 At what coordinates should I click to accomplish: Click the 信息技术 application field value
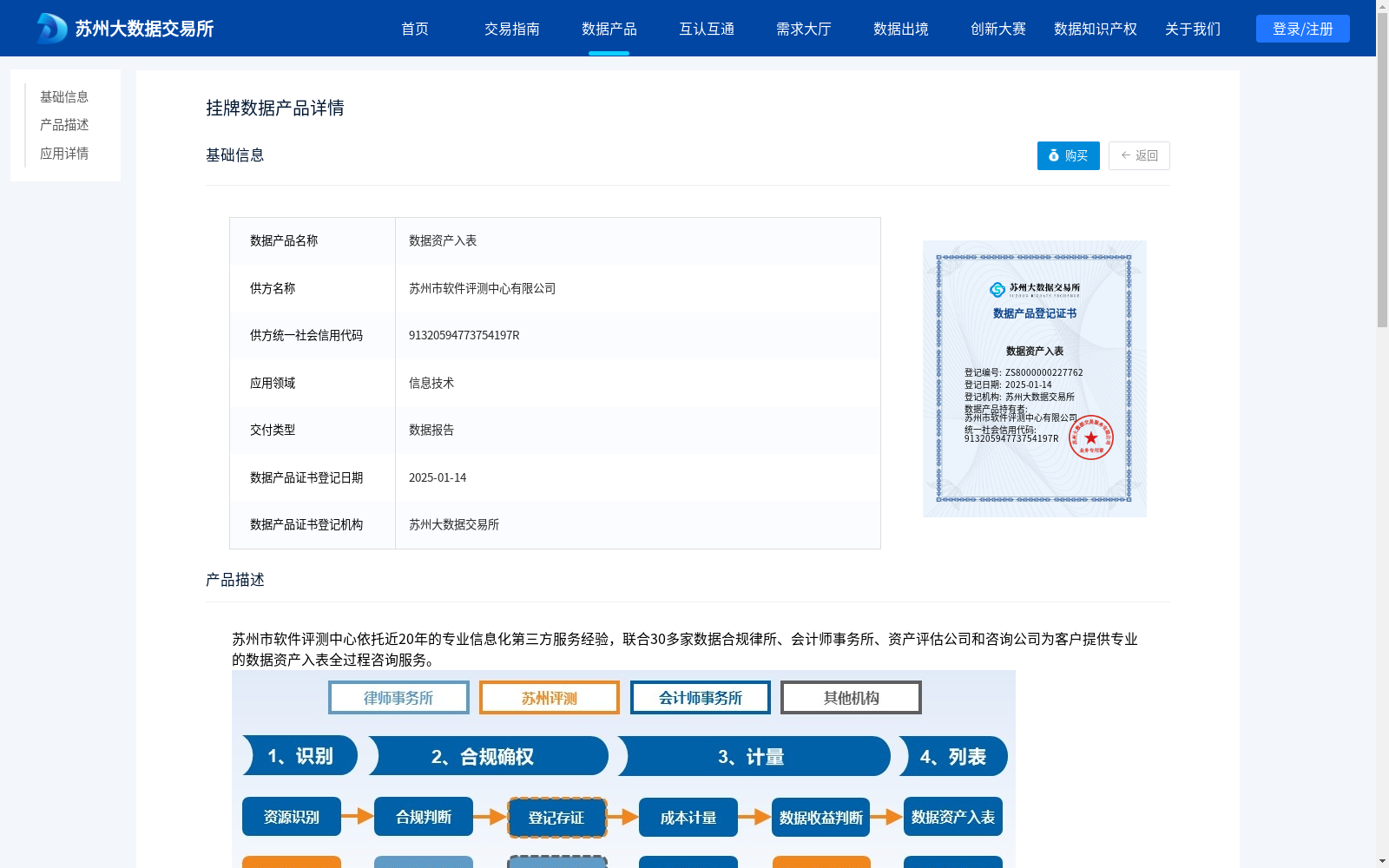(431, 383)
